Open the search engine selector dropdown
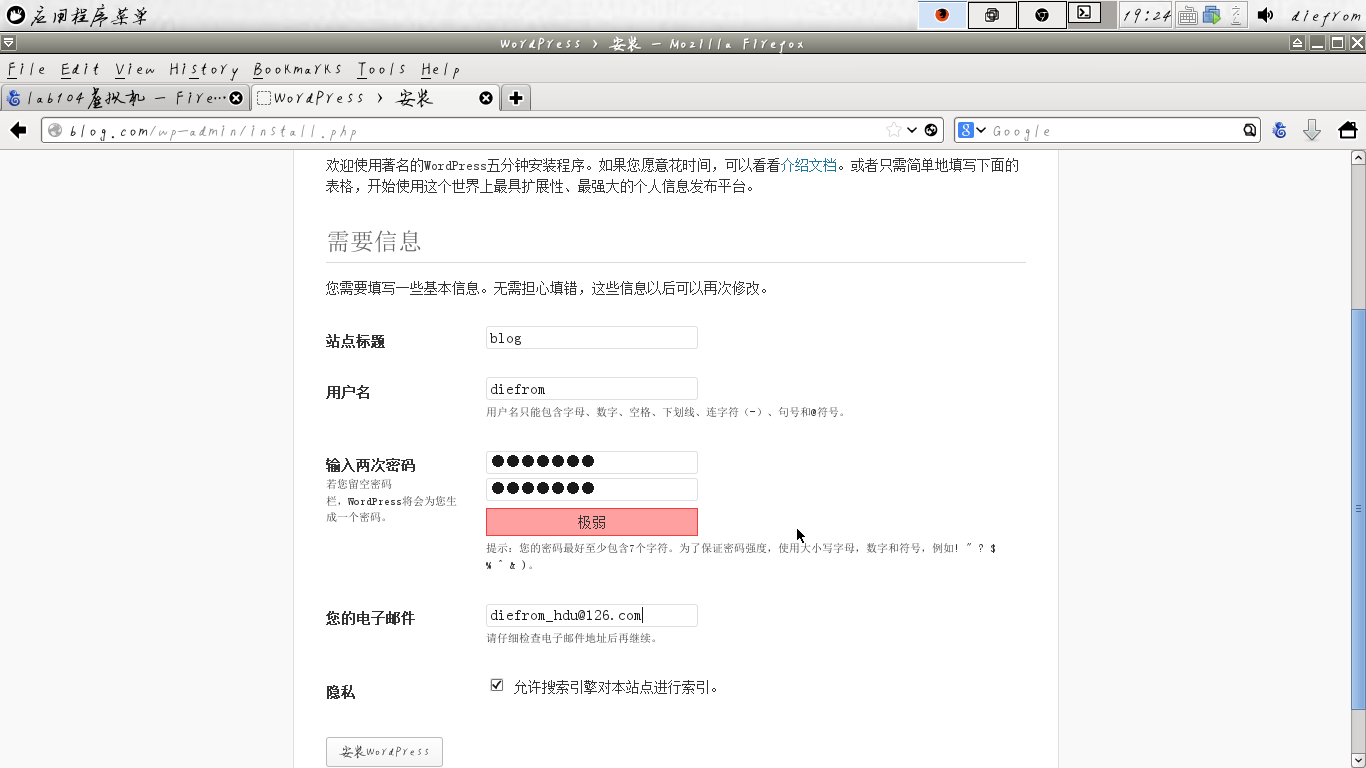 972,130
